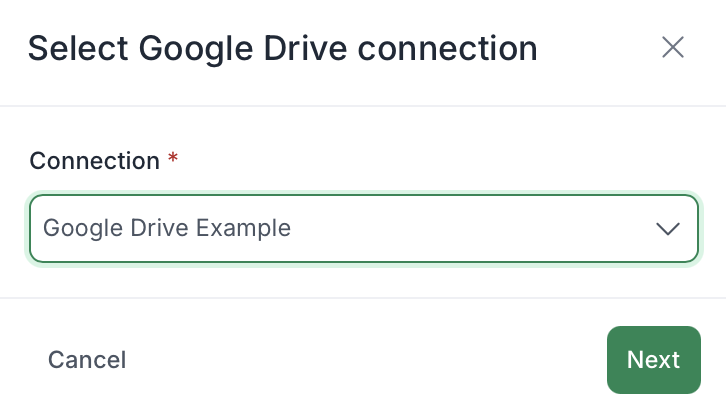726x412 pixels.
Task: Focus the green-outlined Connection field
Action: click(x=363, y=229)
